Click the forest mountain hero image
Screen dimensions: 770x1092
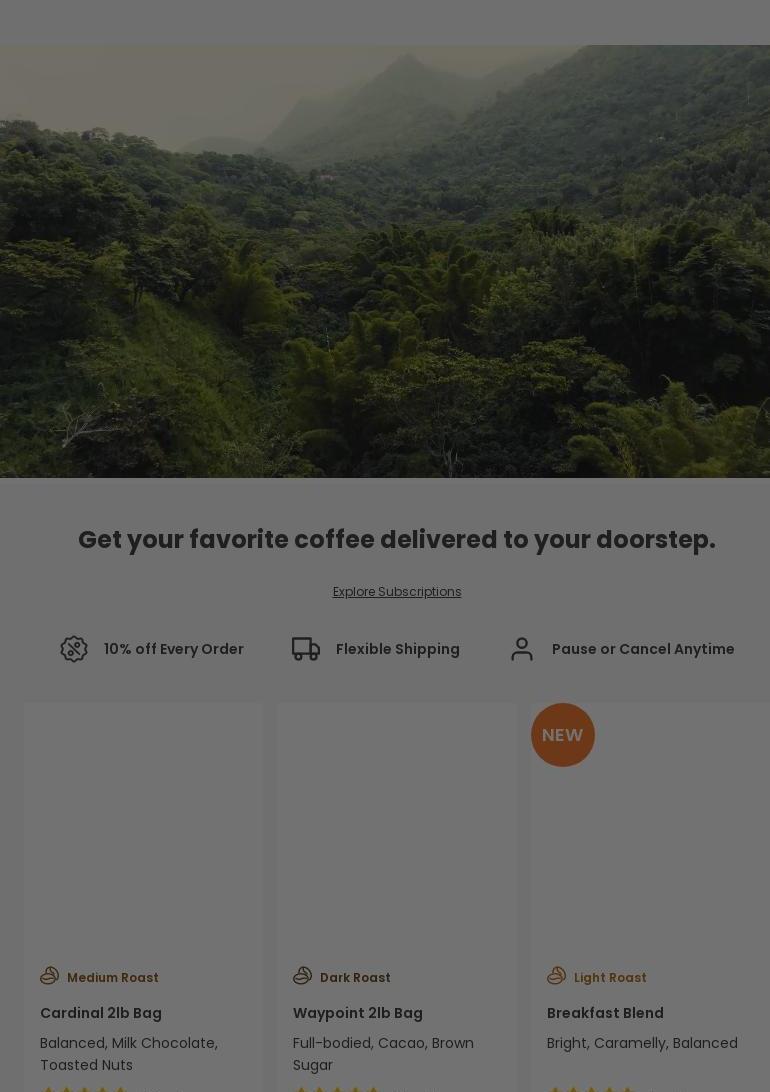pyautogui.click(x=385, y=261)
